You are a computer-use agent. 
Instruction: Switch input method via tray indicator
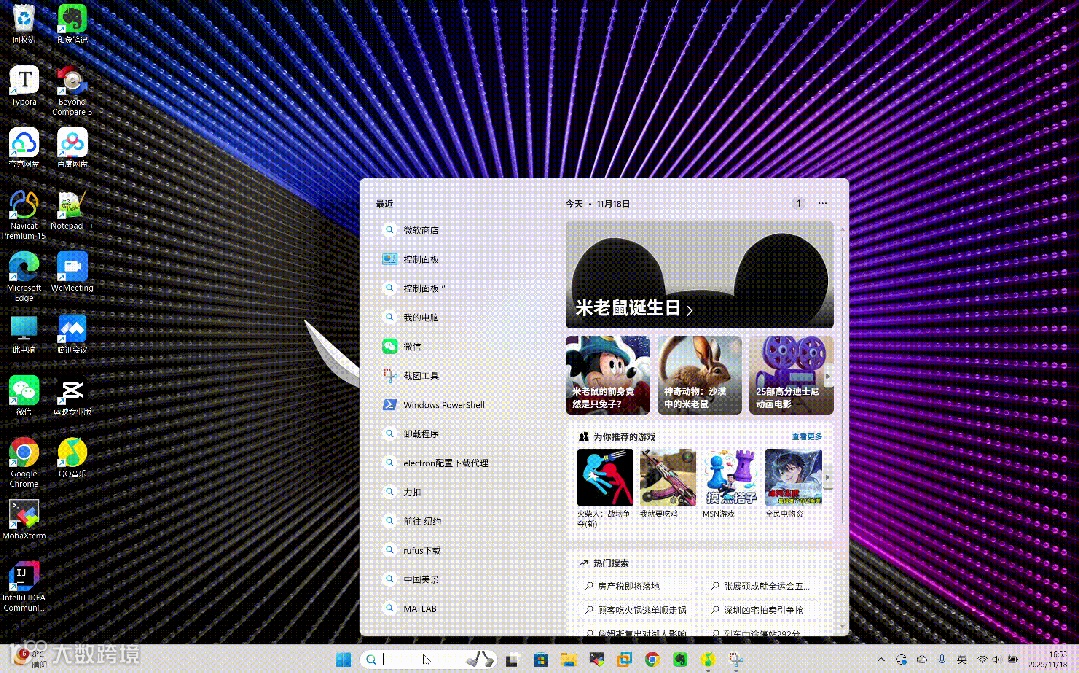[x=962, y=659]
